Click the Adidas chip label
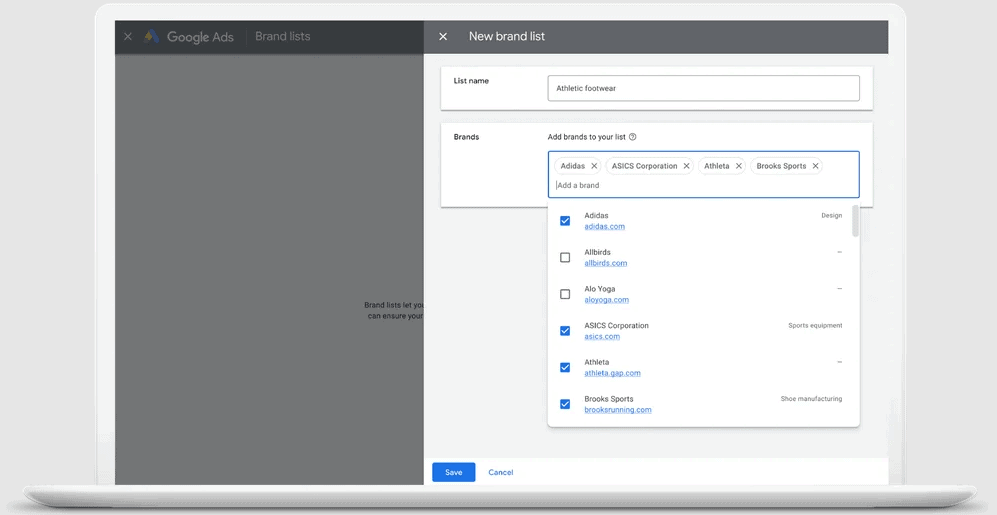997x515 pixels. tap(572, 166)
